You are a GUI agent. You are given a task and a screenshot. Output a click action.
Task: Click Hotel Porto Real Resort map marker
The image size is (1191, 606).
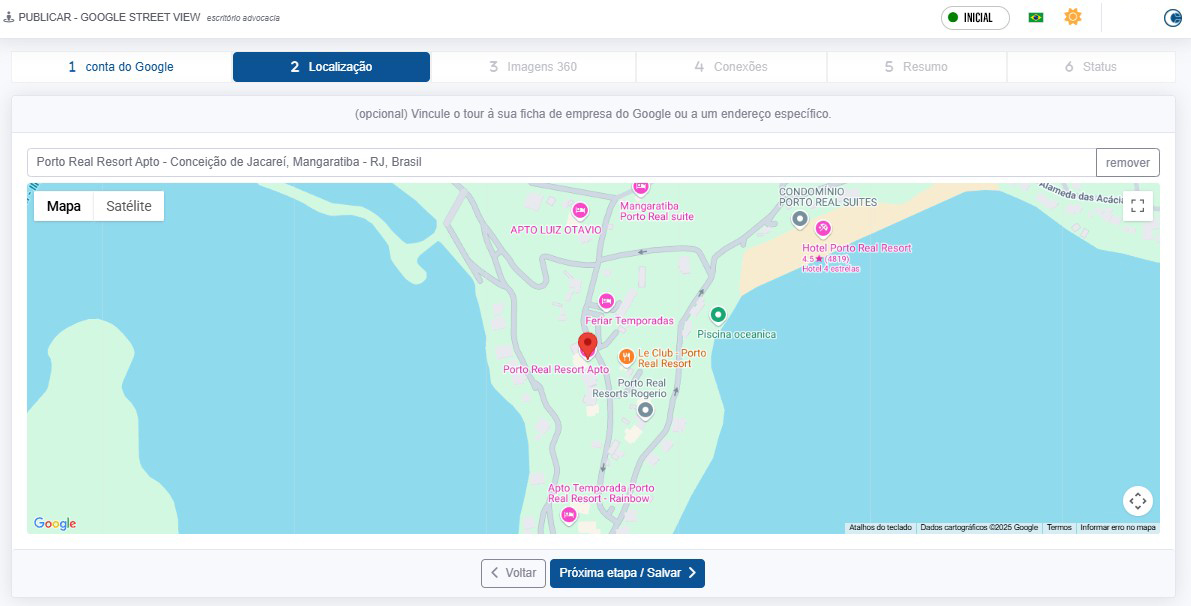click(822, 229)
